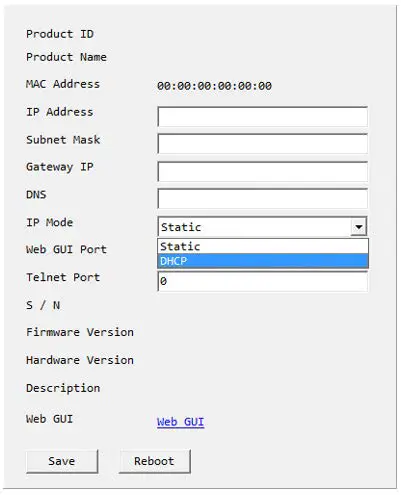
Task: Click the Hardware Version label
Action: pyautogui.click(x=80, y=360)
